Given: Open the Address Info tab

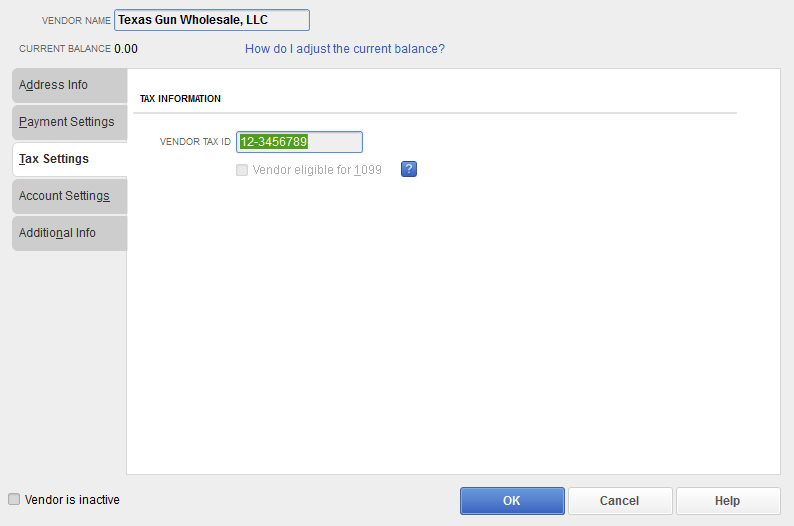Looking at the screenshot, I should (69, 85).
